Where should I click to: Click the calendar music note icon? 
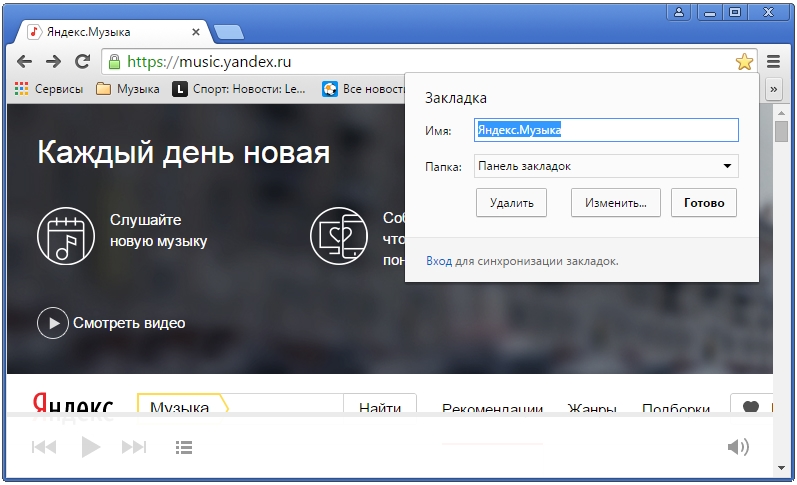click(66, 236)
